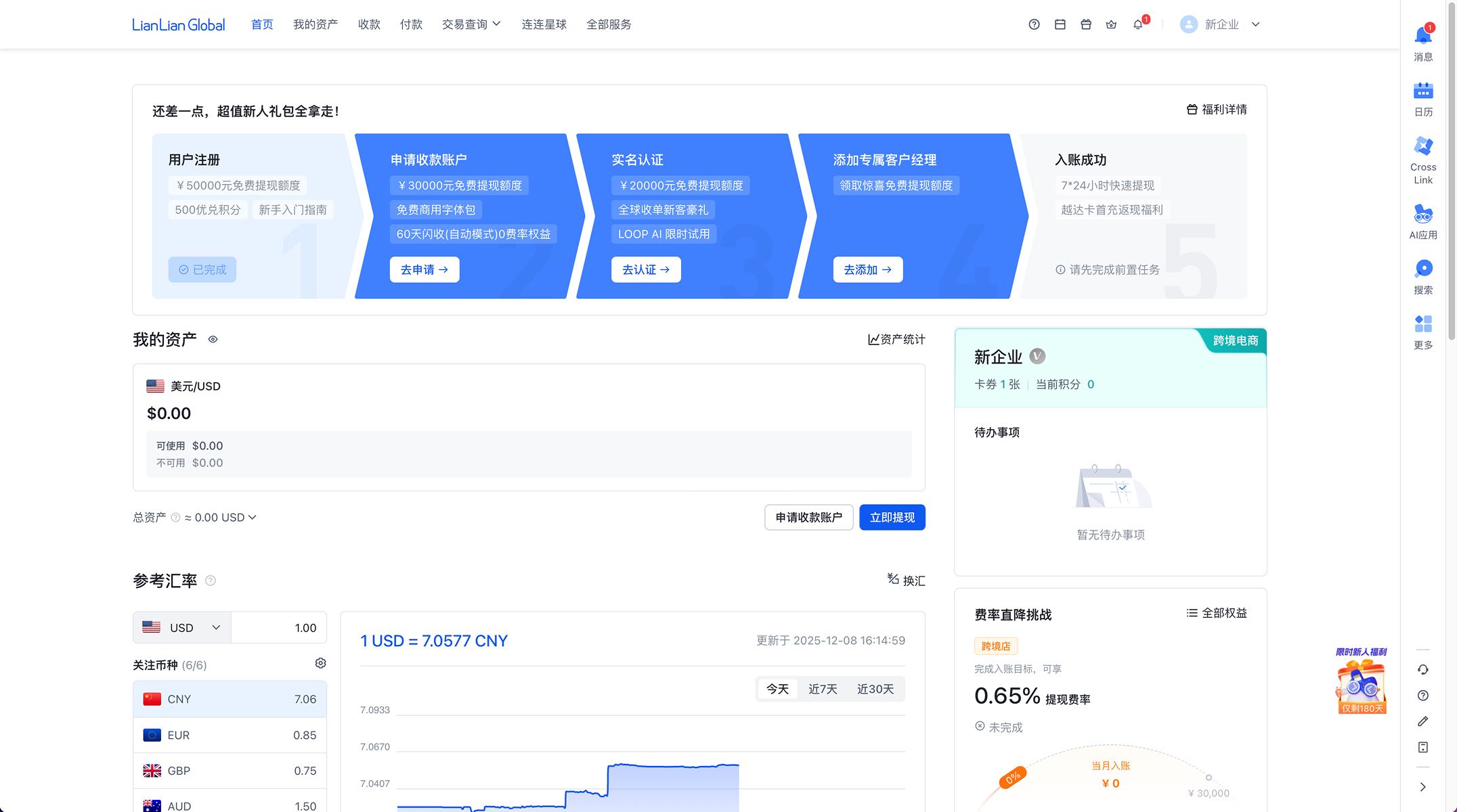
Task: Open followed currencies settings gear
Action: click(320, 663)
